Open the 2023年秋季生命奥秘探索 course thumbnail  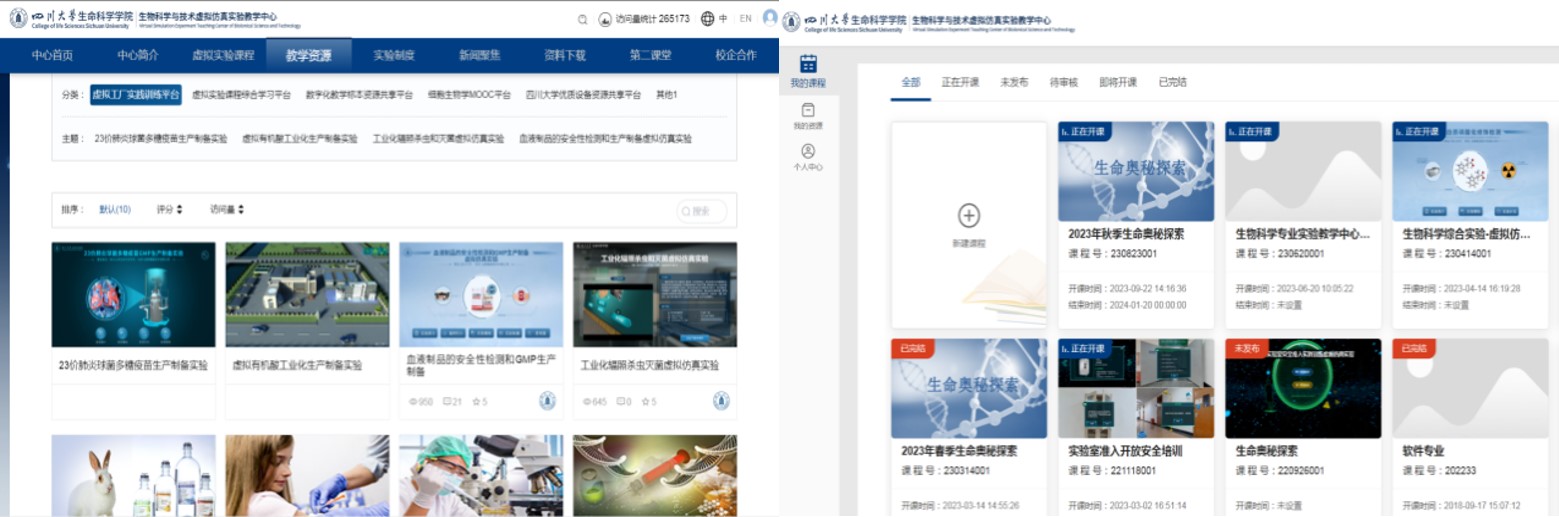click(1136, 172)
